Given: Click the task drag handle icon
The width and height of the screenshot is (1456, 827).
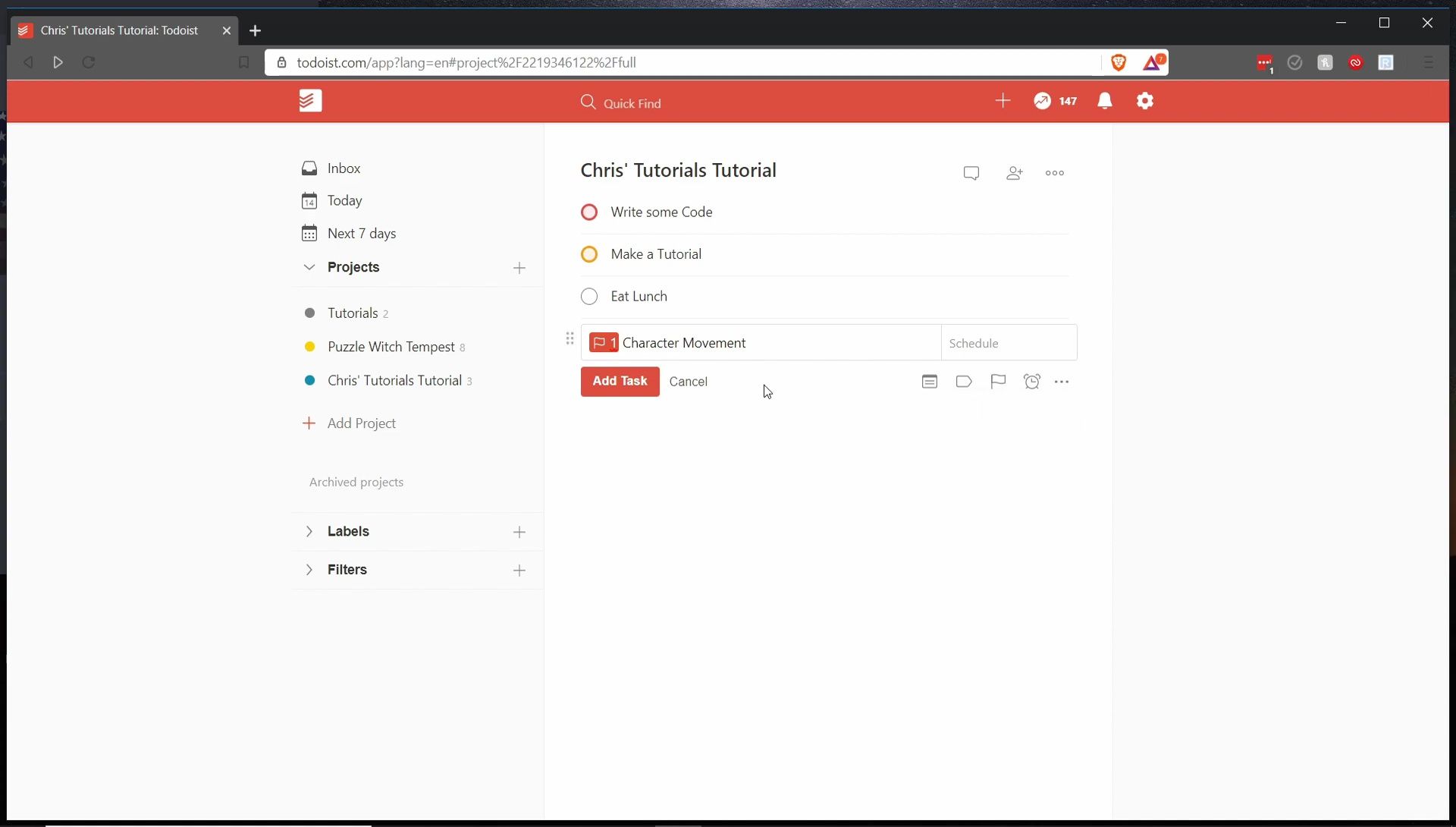Looking at the screenshot, I should point(570,338).
